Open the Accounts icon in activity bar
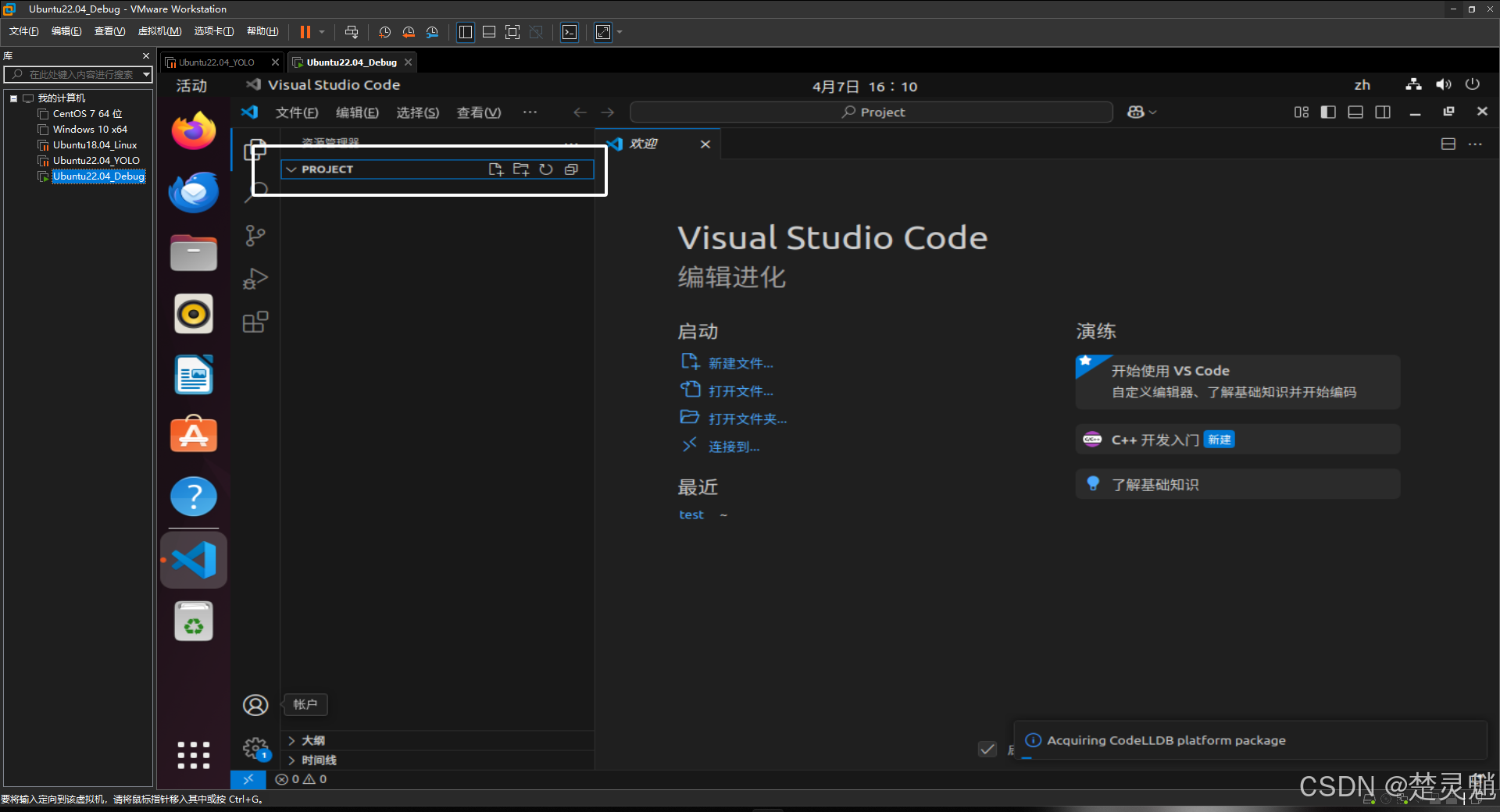Image resolution: width=1500 pixels, height=812 pixels. [255, 705]
